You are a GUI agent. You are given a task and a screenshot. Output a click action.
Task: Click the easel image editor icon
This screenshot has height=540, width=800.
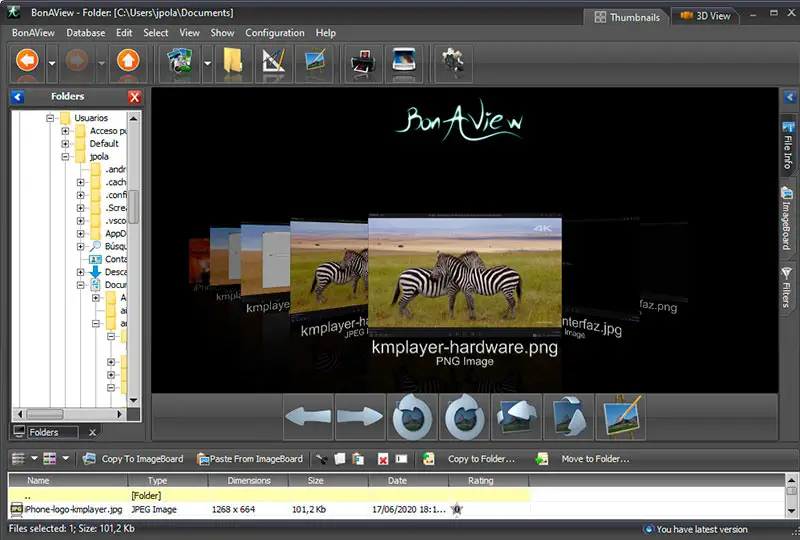(620, 417)
